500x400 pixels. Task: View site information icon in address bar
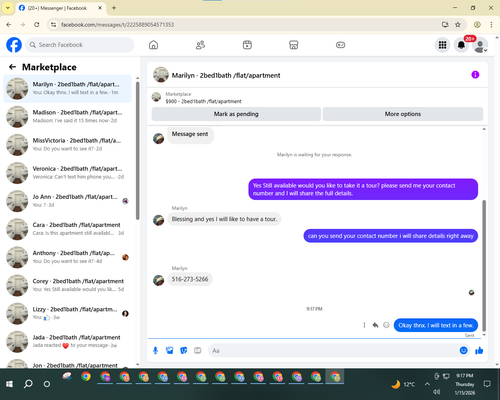pyautogui.click(x=53, y=25)
